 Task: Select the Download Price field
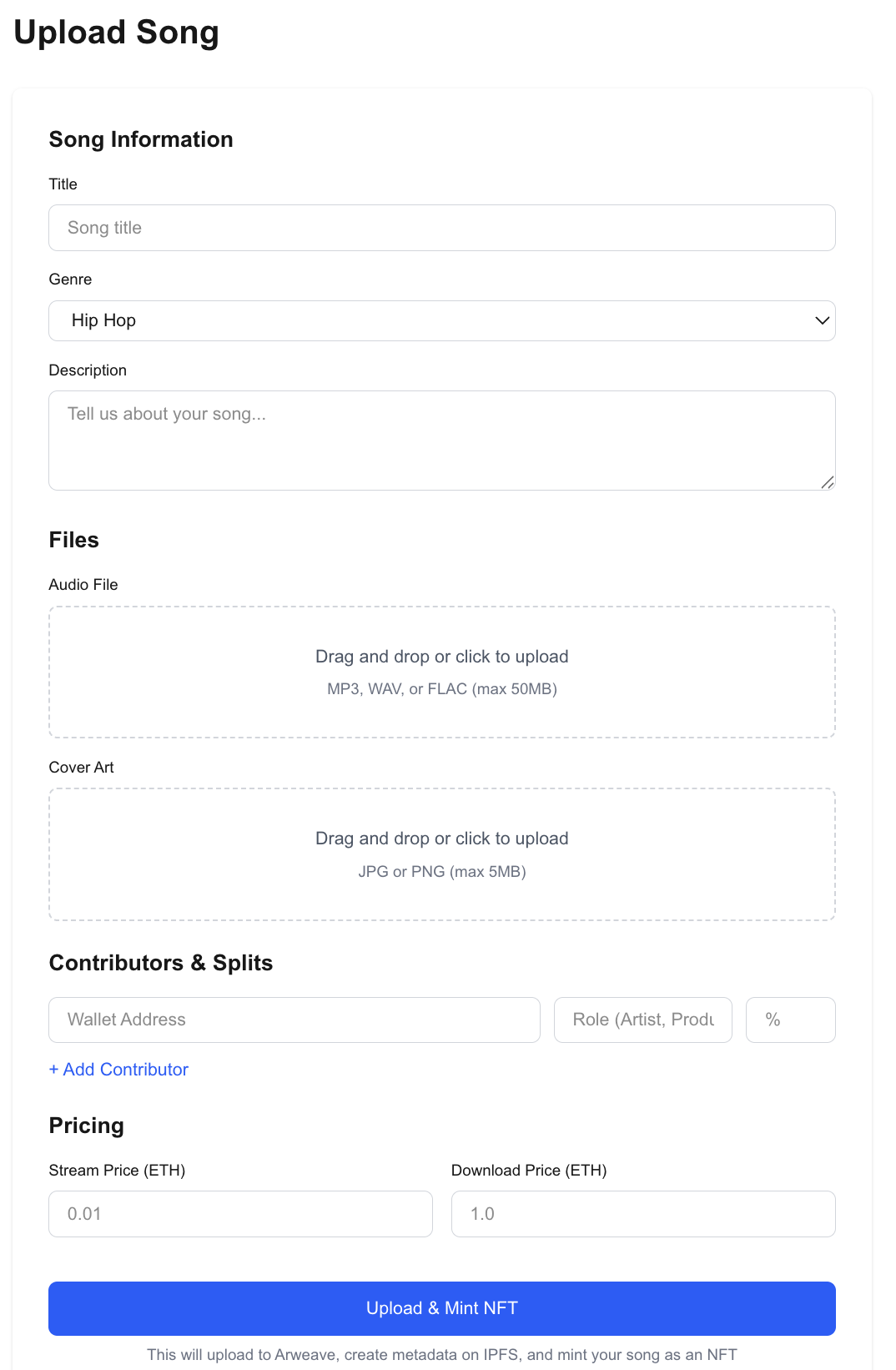[x=642, y=1214]
